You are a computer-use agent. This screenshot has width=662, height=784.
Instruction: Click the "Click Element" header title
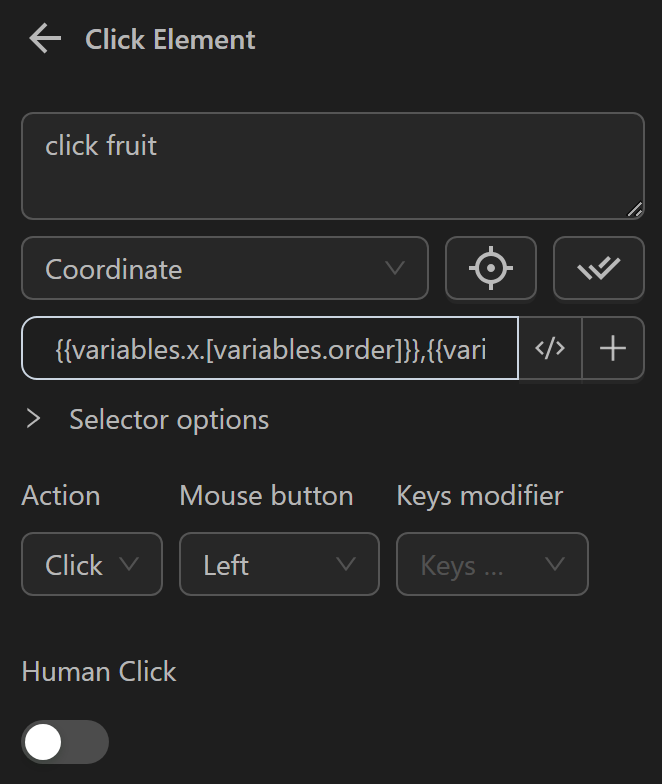(x=170, y=40)
